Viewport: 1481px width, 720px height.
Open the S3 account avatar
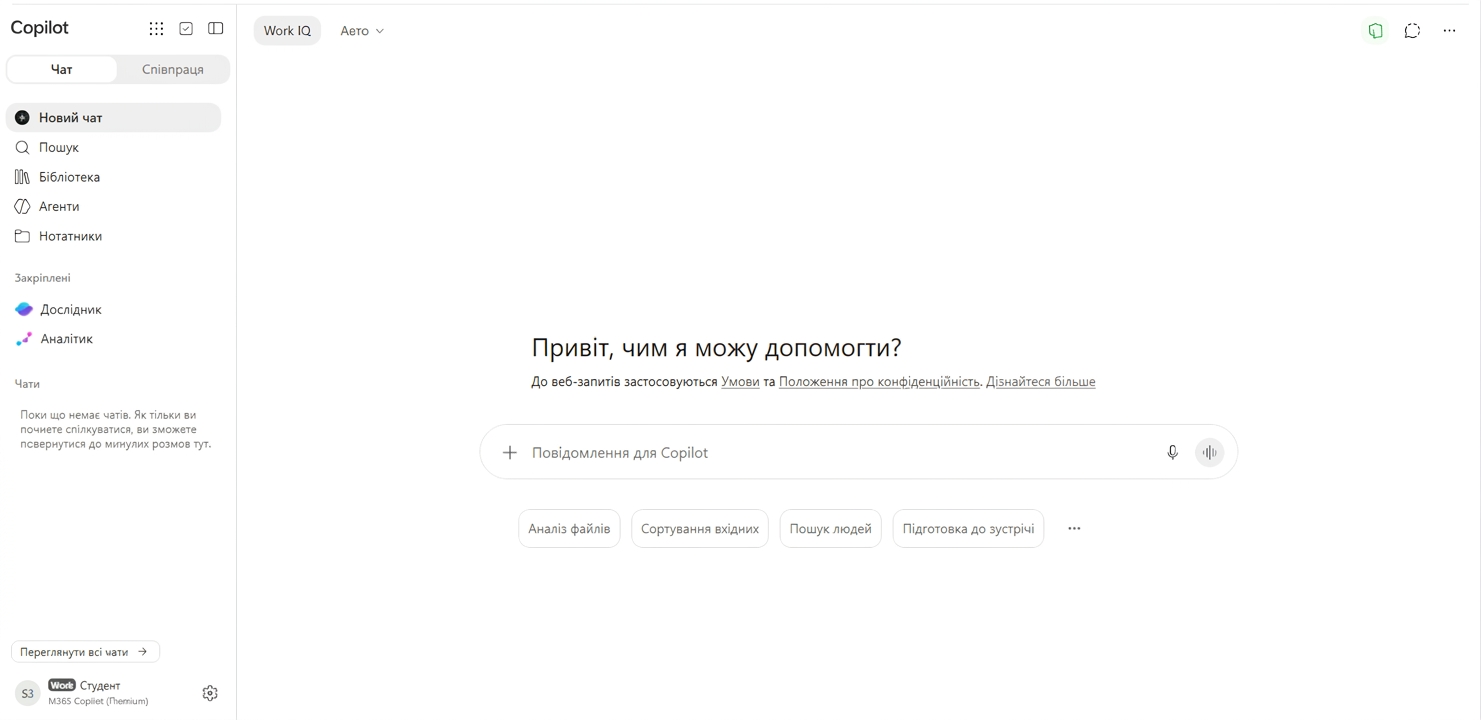coord(27,693)
